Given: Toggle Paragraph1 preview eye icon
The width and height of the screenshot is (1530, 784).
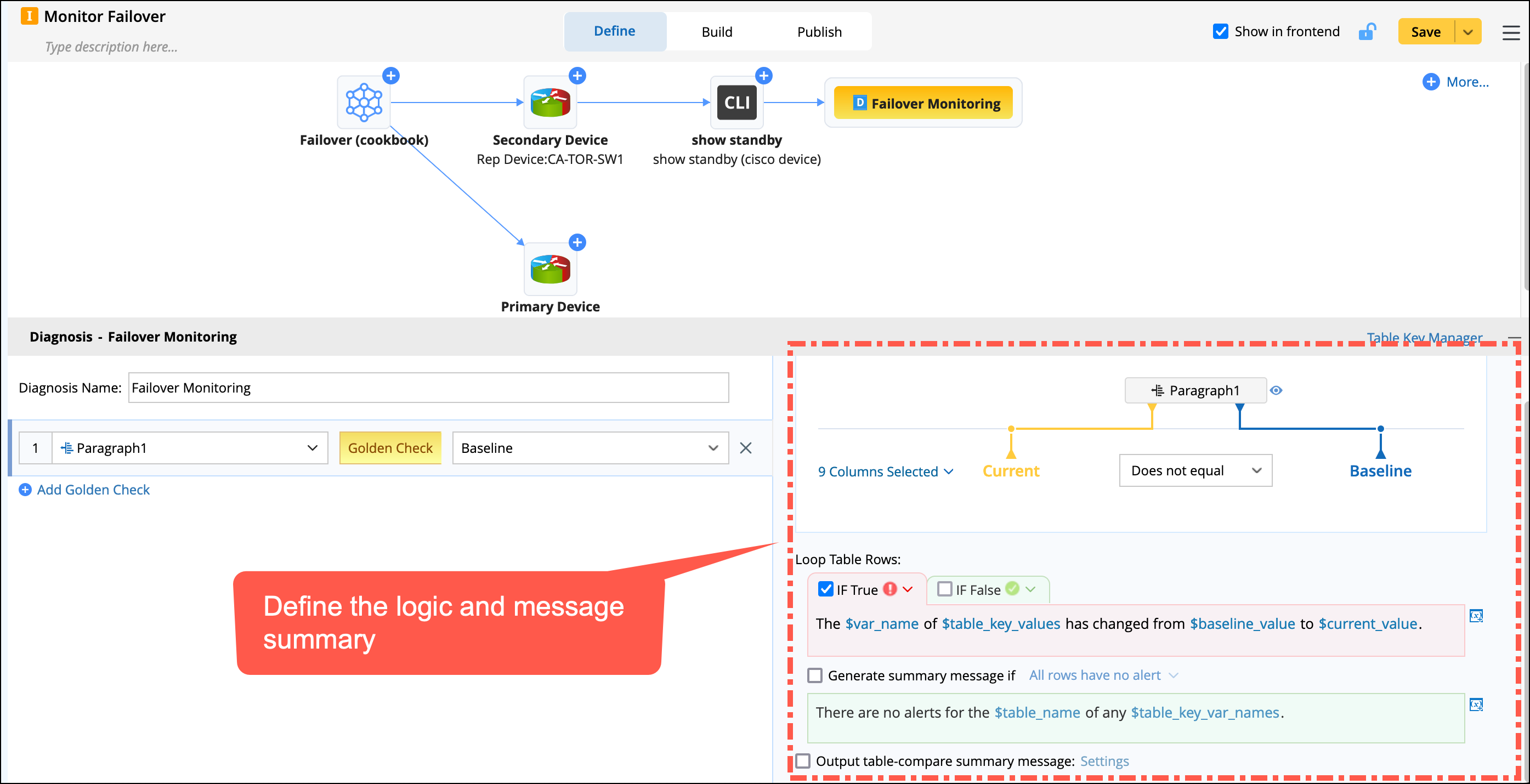Looking at the screenshot, I should [x=1276, y=390].
